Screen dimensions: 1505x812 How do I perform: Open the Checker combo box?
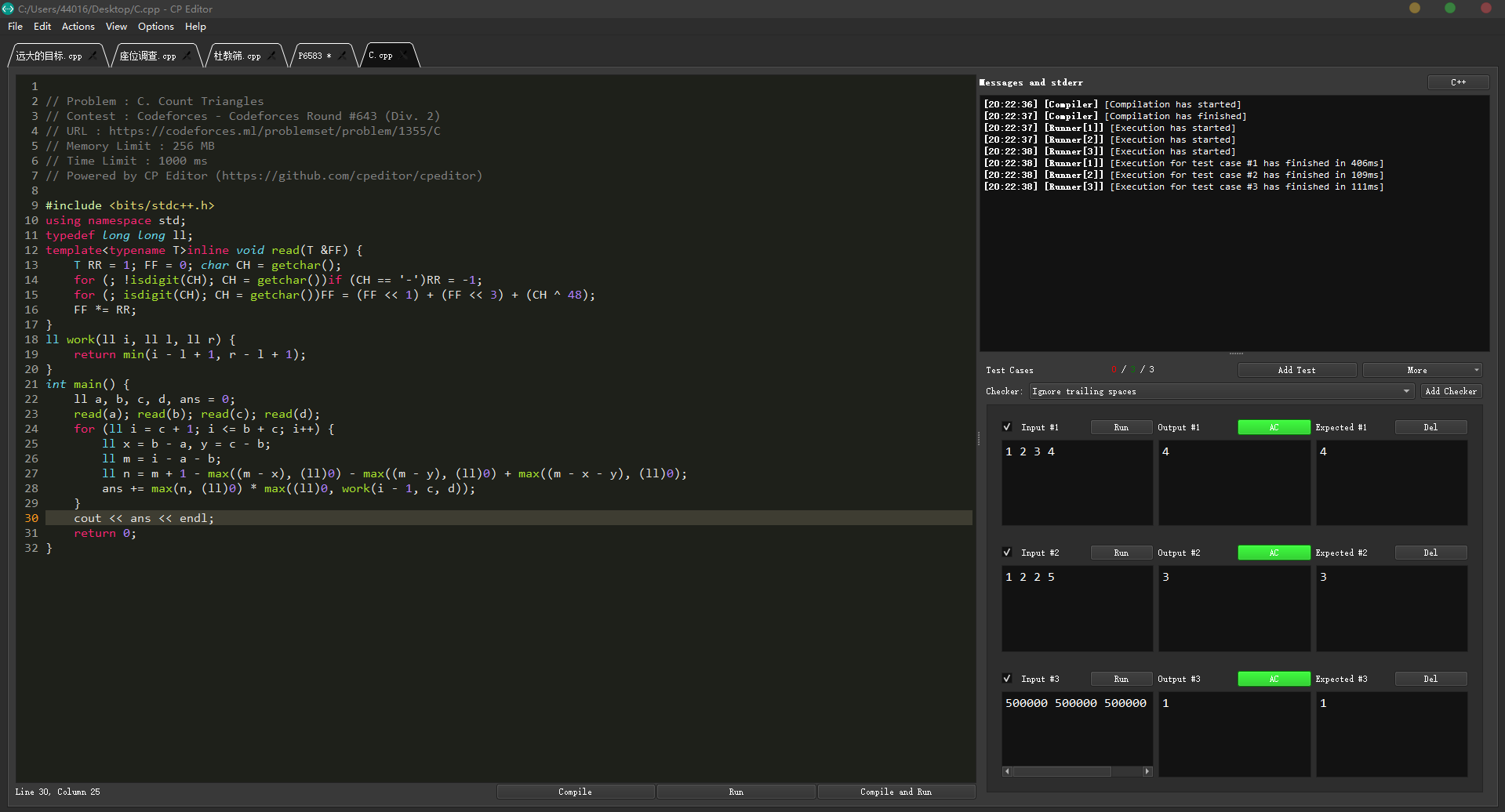point(1221,391)
